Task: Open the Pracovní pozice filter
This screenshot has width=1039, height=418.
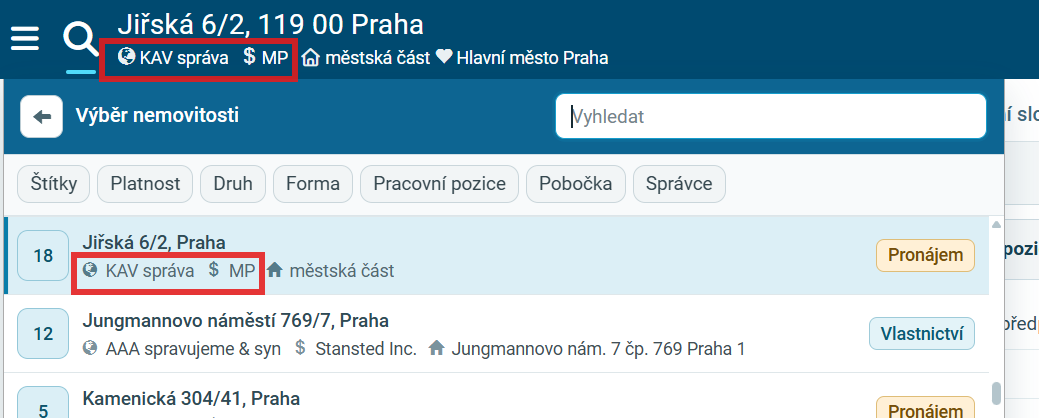Action: (439, 183)
